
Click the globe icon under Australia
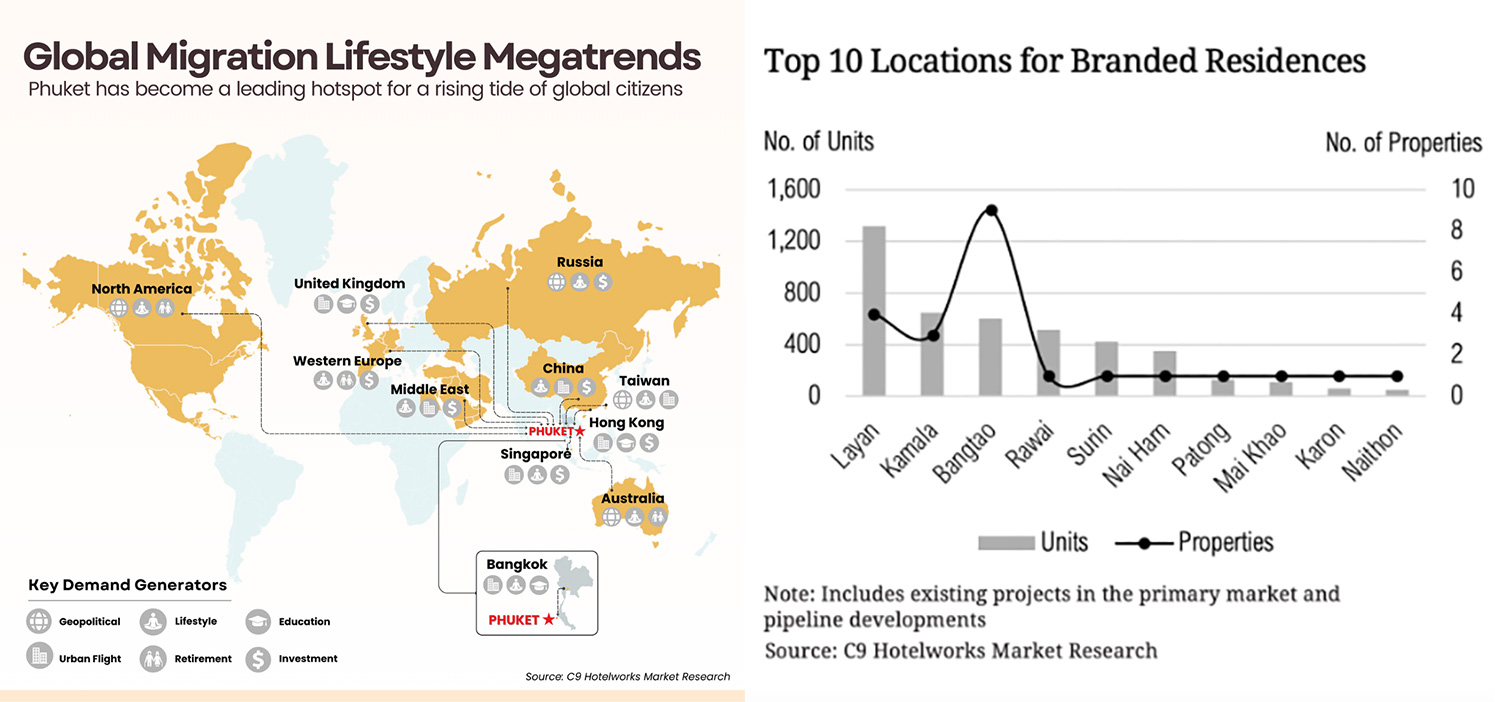(x=611, y=517)
